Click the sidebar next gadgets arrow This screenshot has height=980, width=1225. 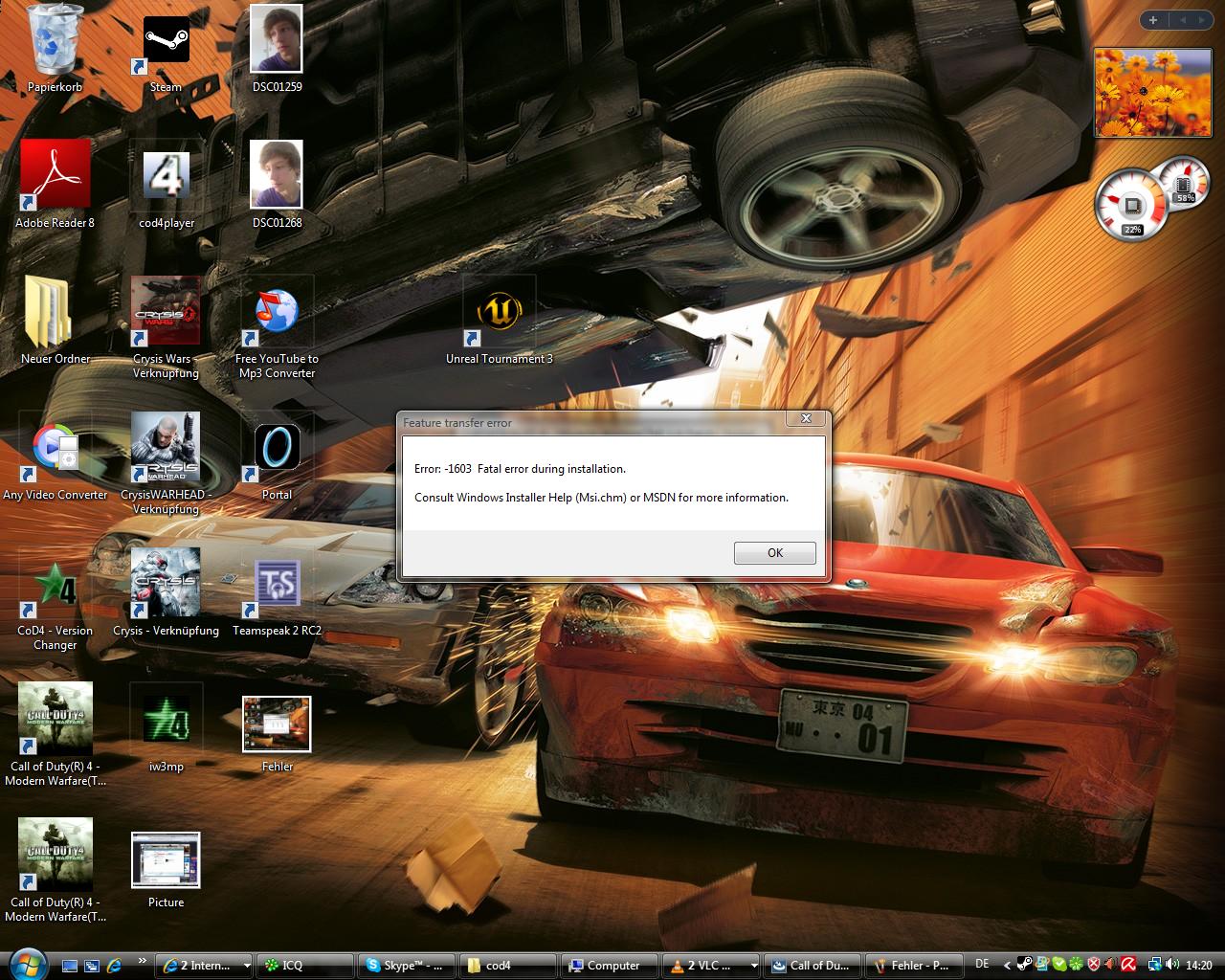point(1200,19)
